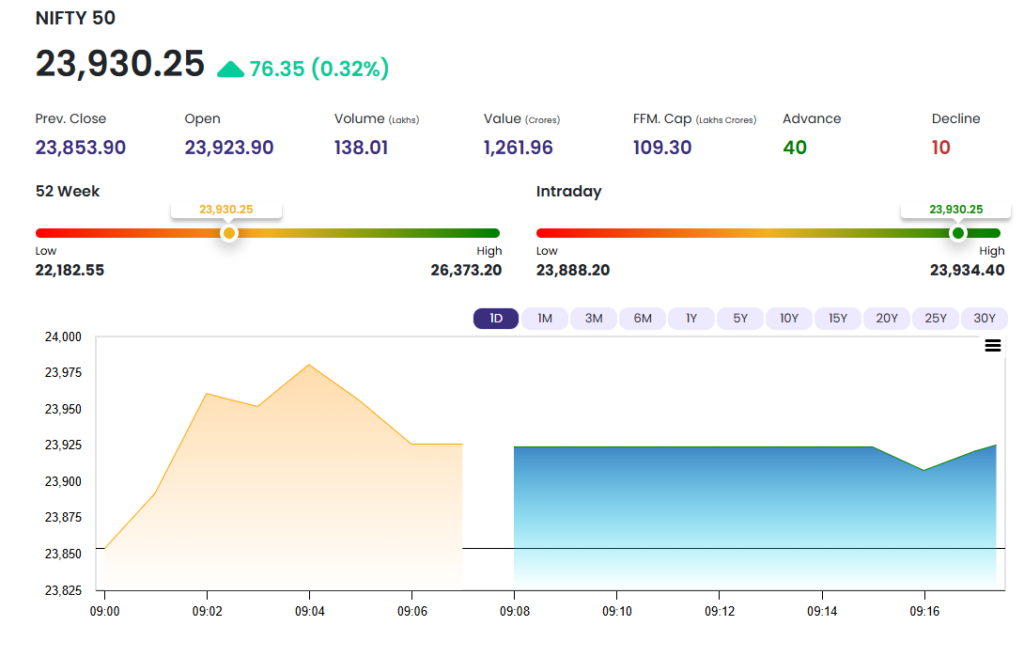Switch chart to 10Y range
This screenshot has width=1024, height=657.
pos(789,318)
